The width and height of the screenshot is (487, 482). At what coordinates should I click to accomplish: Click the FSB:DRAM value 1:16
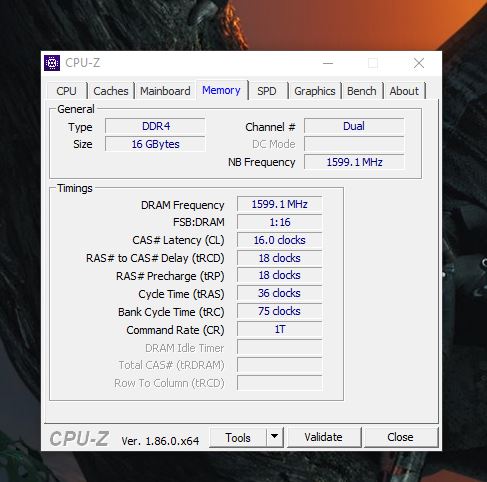pos(280,222)
